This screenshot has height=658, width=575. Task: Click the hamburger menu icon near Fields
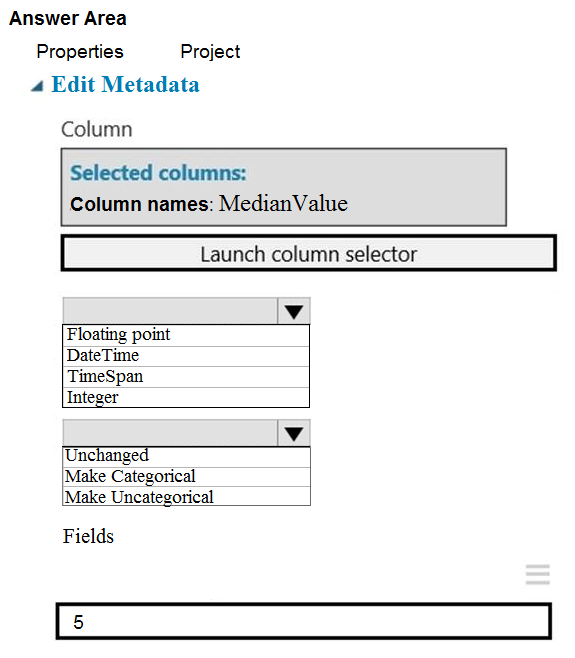(x=538, y=574)
